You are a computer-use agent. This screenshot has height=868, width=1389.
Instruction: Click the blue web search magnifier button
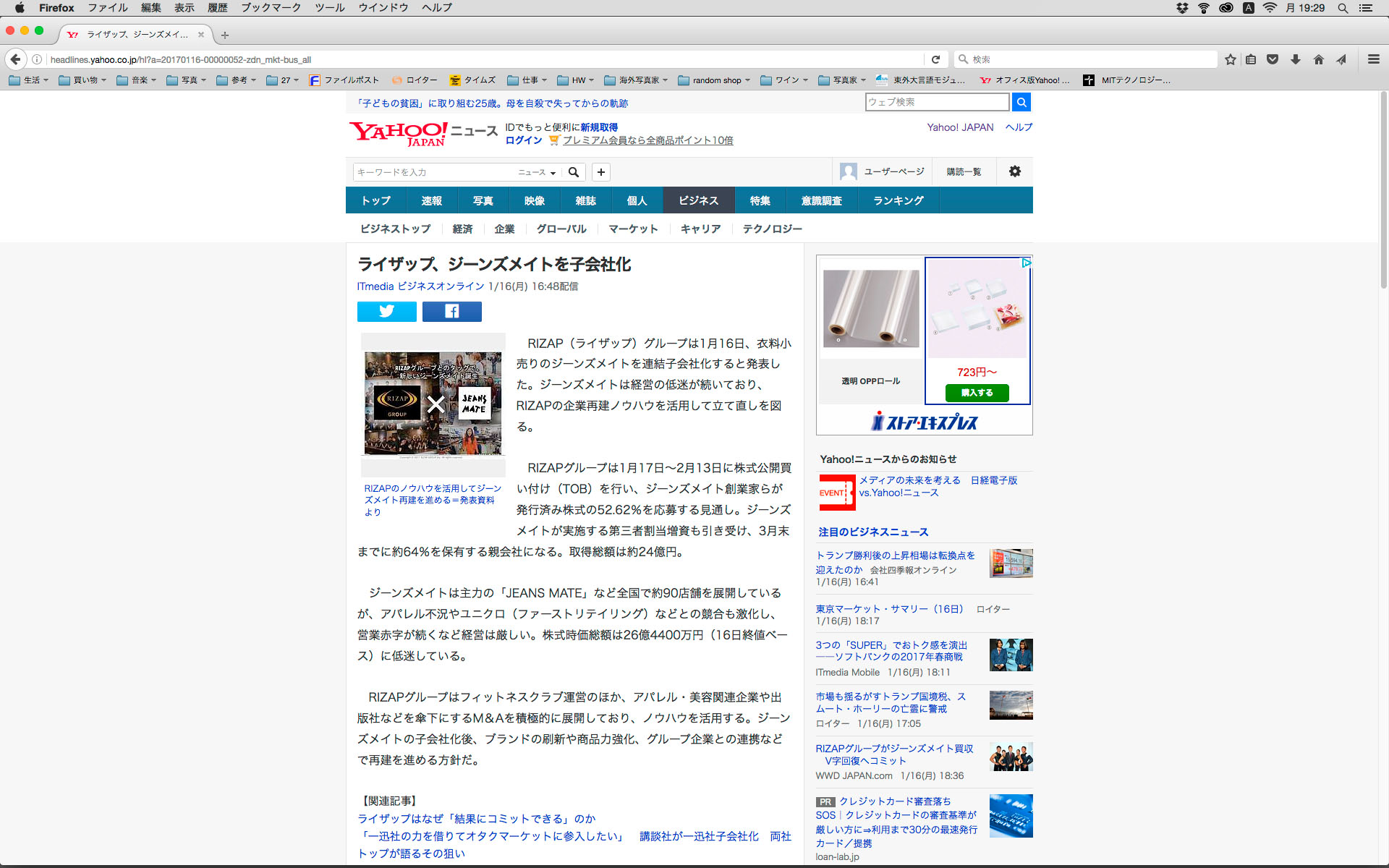click(1021, 102)
